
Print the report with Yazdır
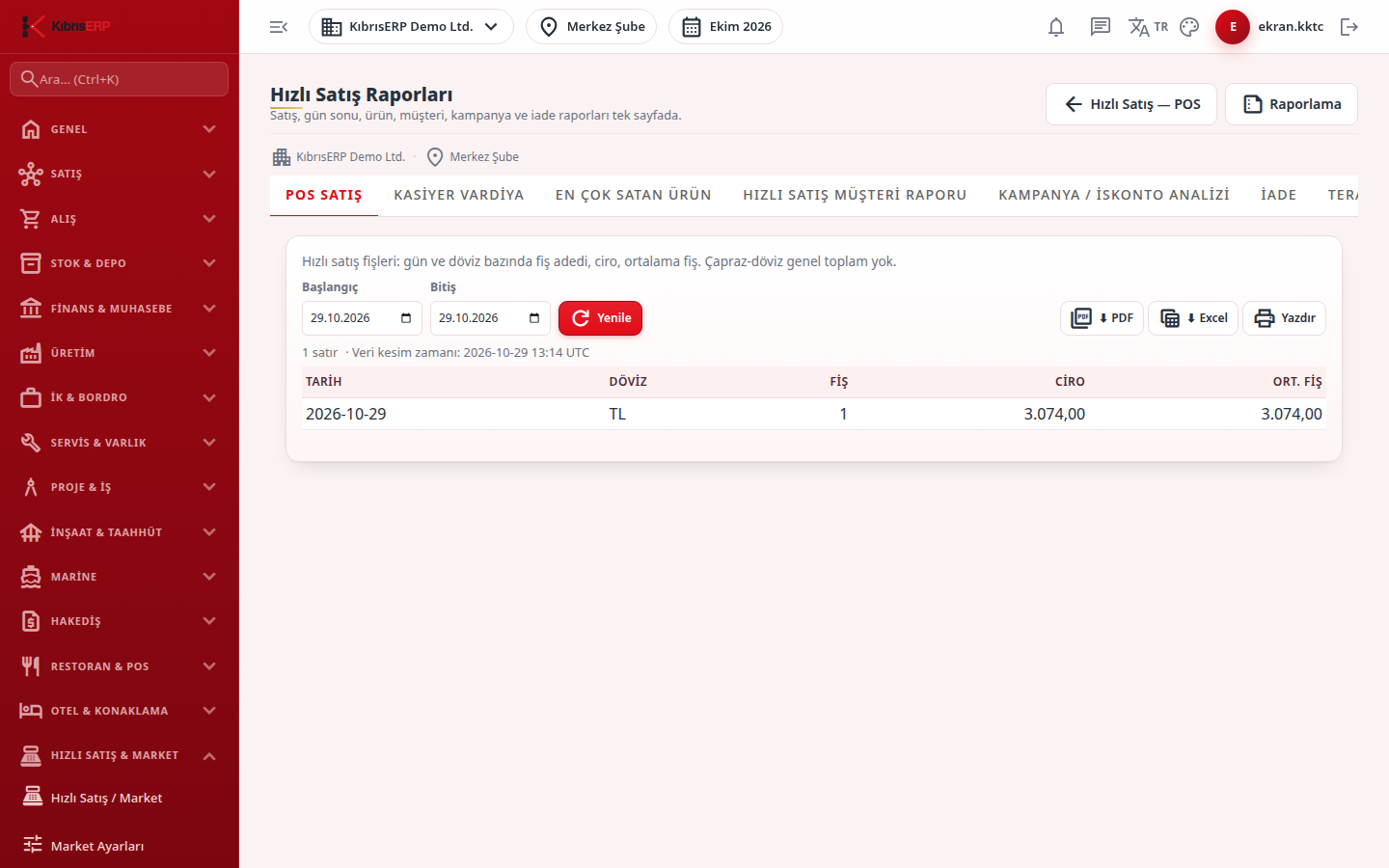tap(1284, 318)
